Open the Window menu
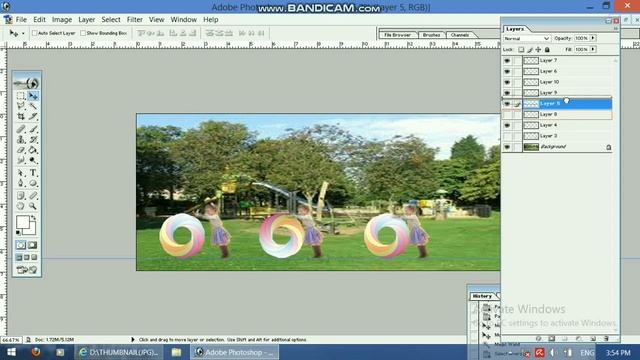Viewport: 640px width, 360px height. [x=184, y=20]
